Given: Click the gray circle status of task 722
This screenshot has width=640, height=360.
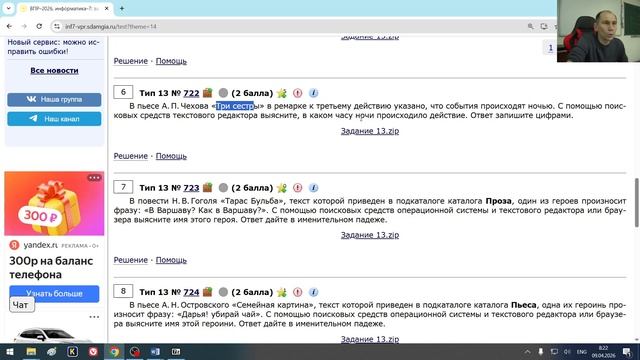Looking at the screenshot, I should pyautogui.click(x=223, y=93).
